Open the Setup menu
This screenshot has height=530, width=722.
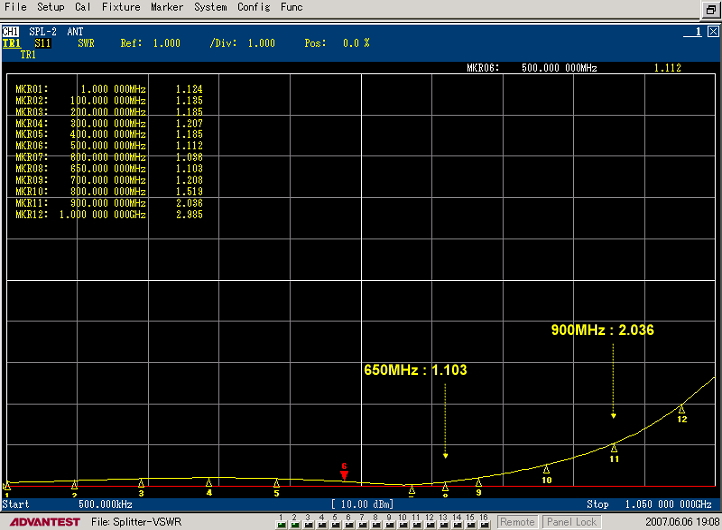click(51, 7)
